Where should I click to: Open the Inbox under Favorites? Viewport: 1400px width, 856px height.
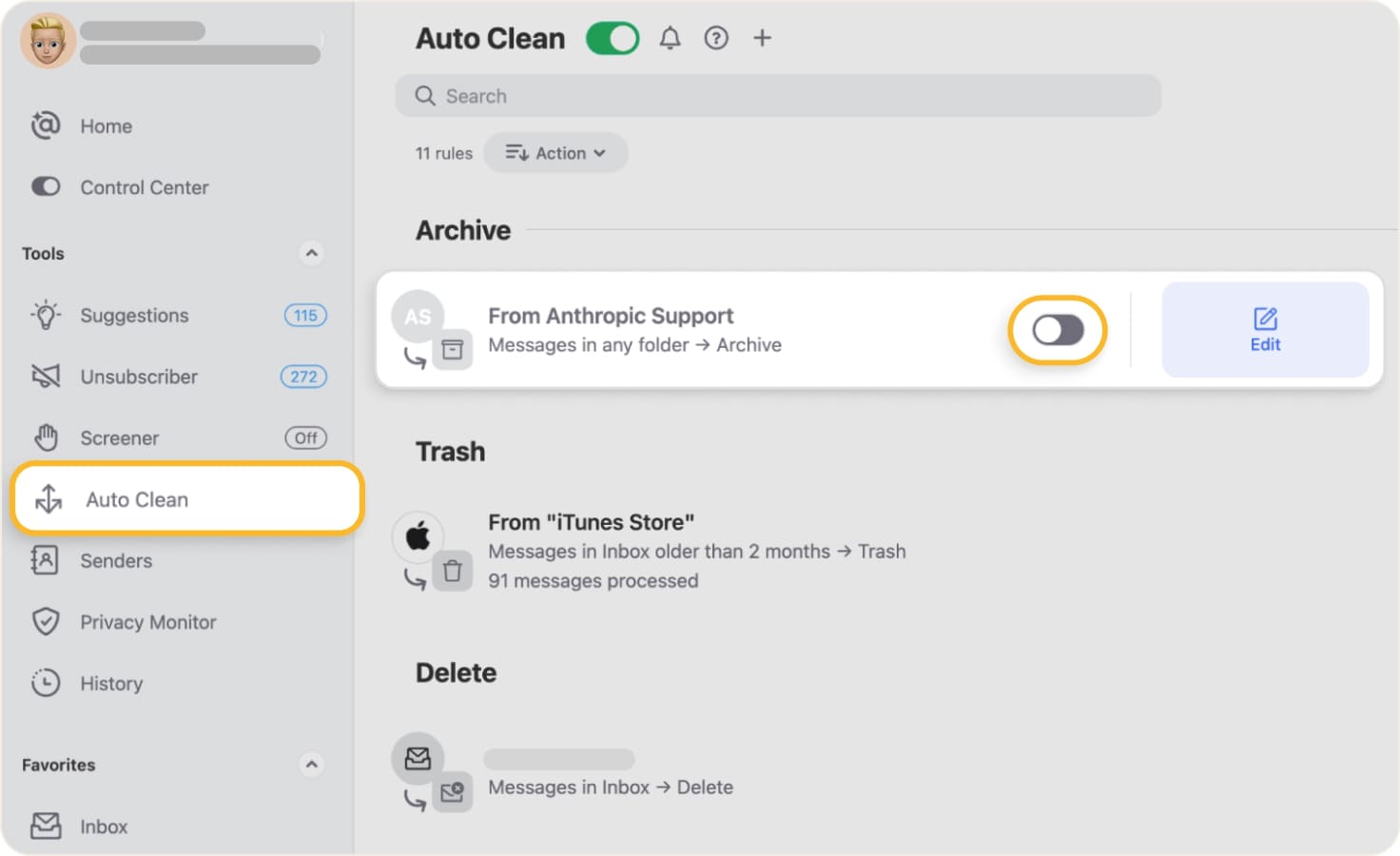(x=104, y=826)
